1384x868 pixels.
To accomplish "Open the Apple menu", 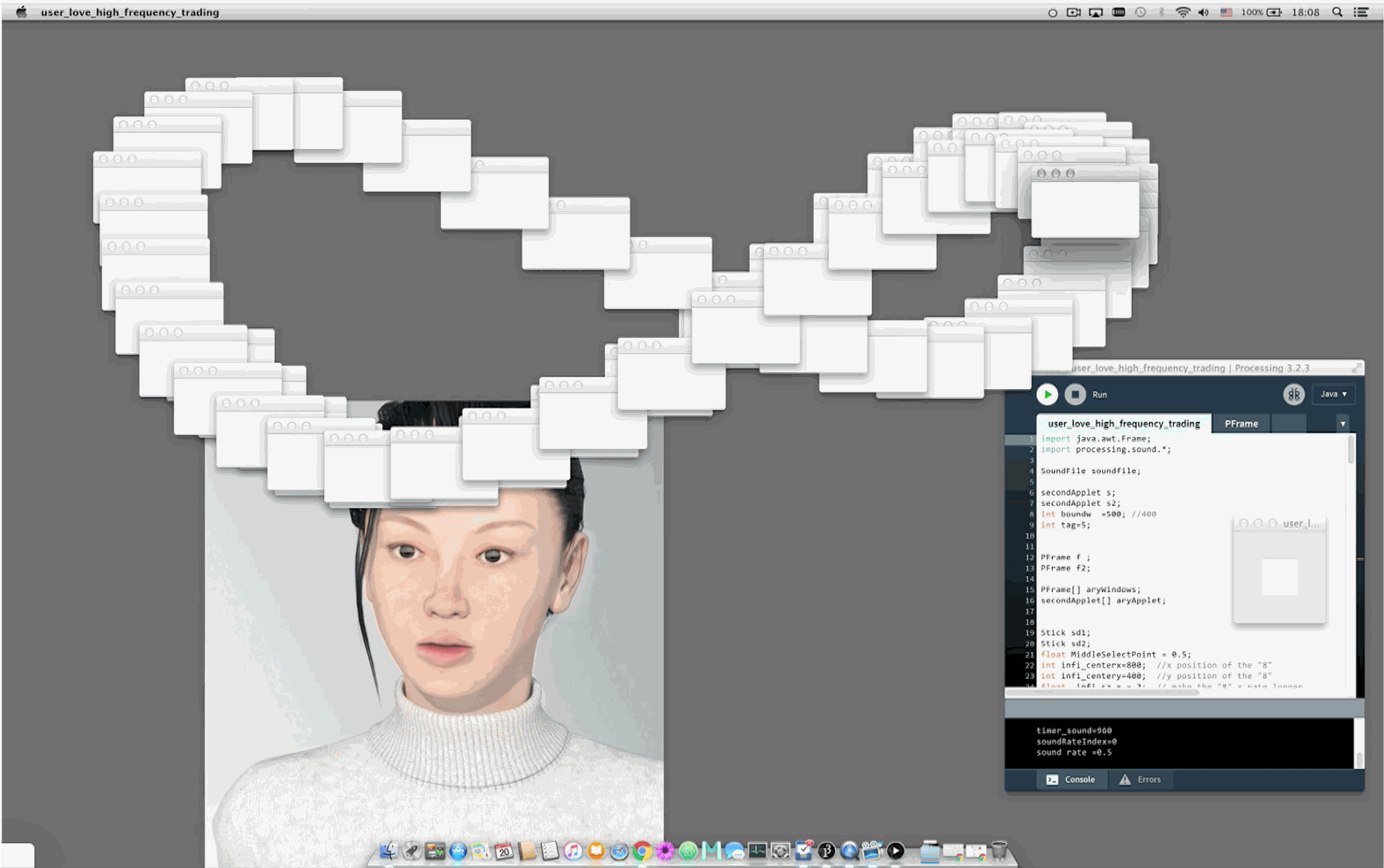I will pos(21,12).
